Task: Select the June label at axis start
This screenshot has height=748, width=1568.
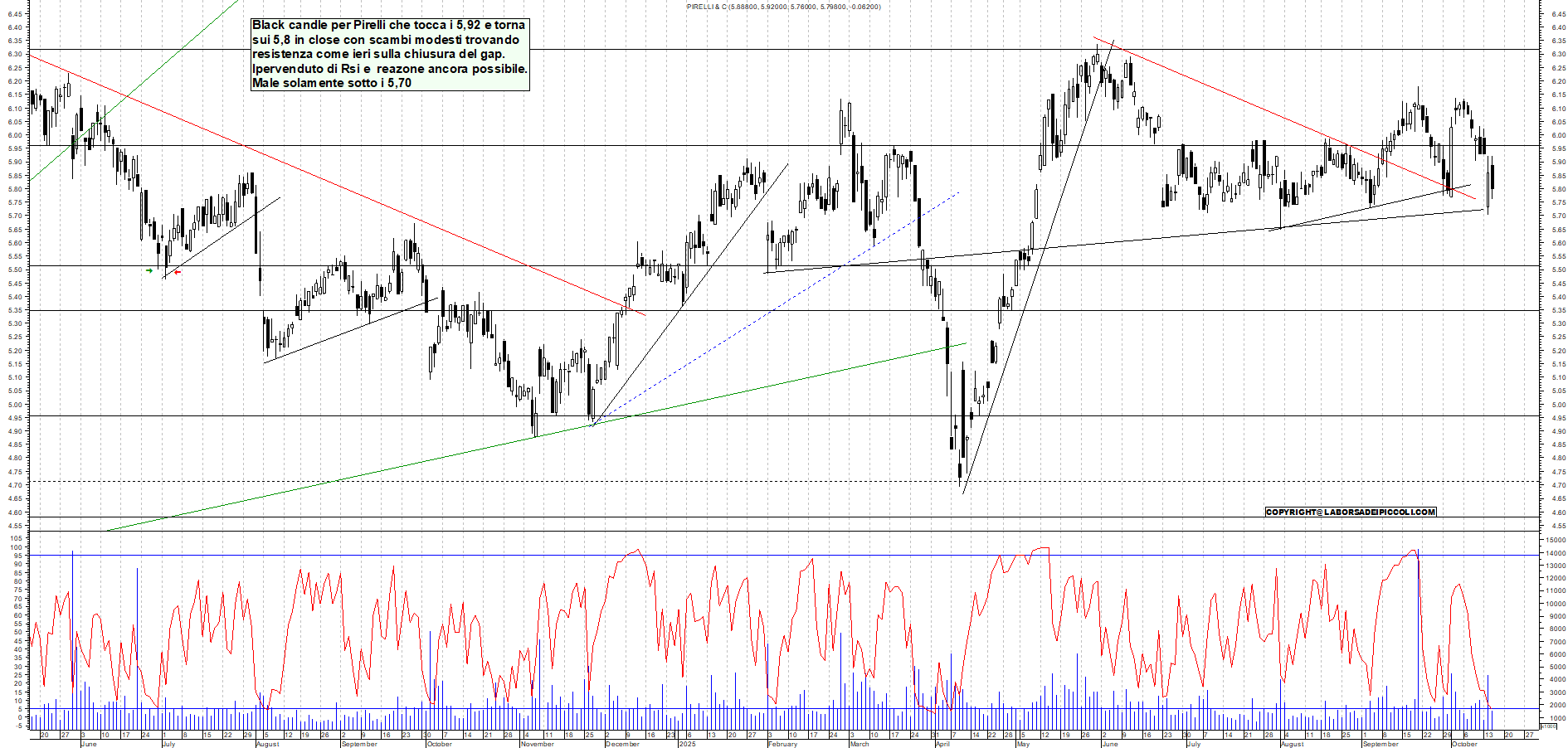Action: pos(89,744)
